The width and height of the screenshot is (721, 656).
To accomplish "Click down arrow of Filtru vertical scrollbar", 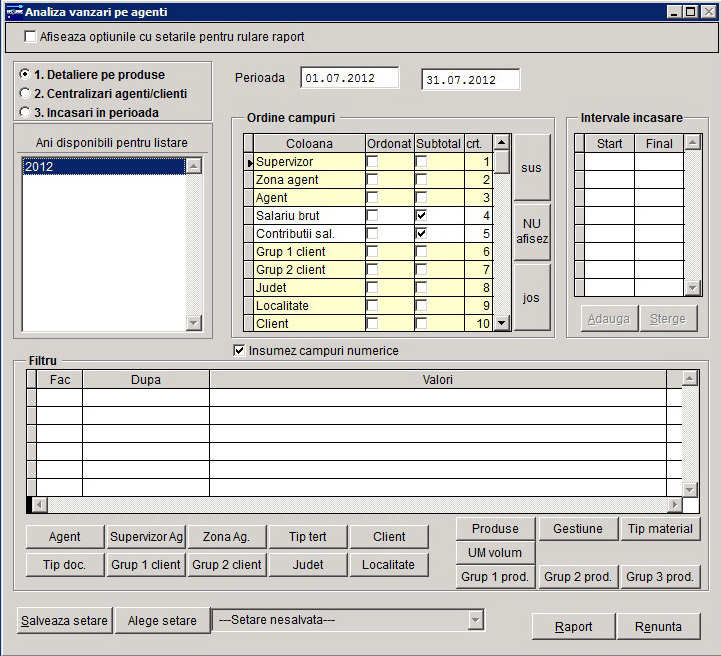I will (690, 489).
